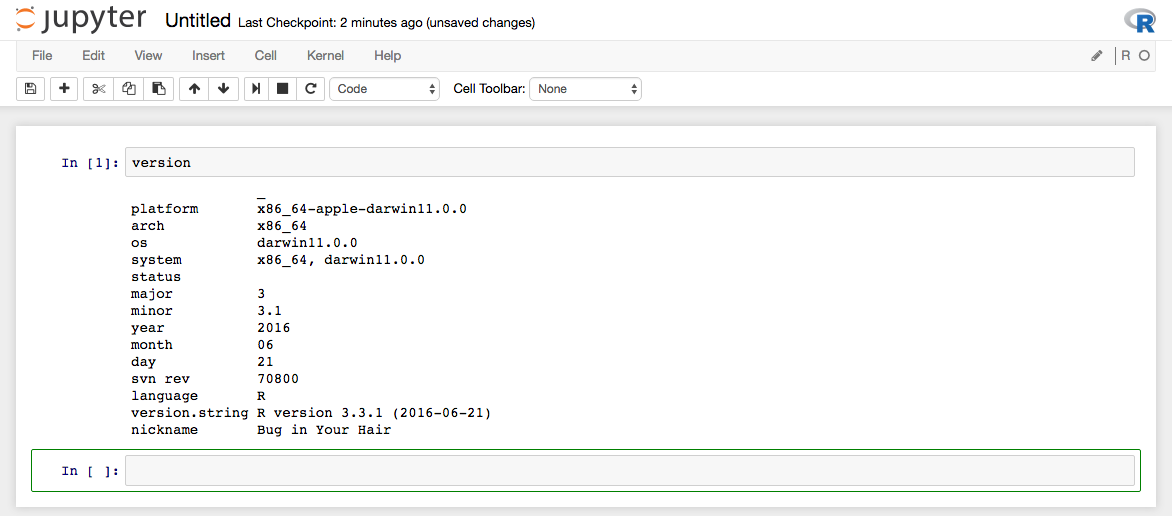Copy selected cells icon
Screen dimensions: 1172x516
tap(128, 89)
